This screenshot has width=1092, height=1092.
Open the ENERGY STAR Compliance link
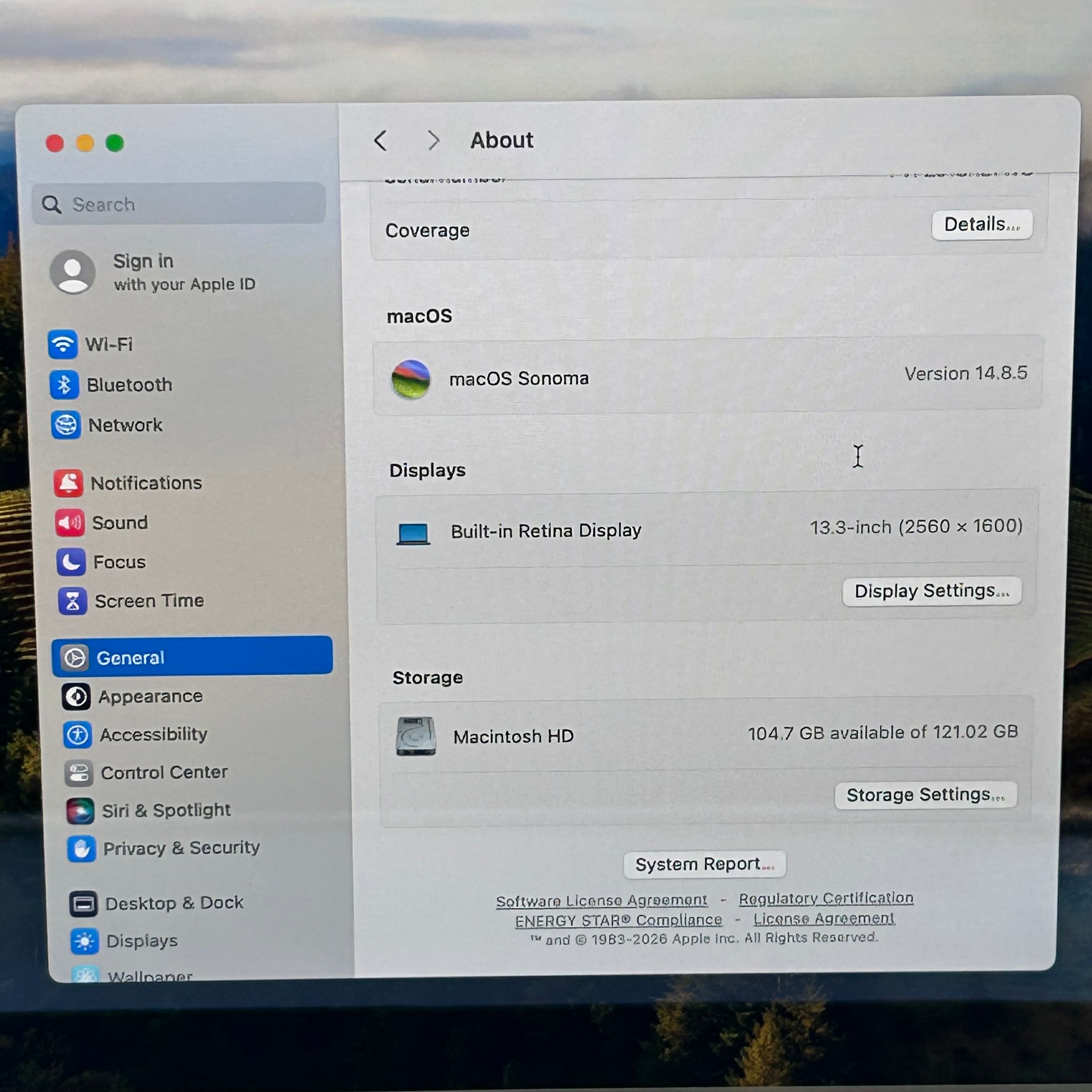pos(618,921)
